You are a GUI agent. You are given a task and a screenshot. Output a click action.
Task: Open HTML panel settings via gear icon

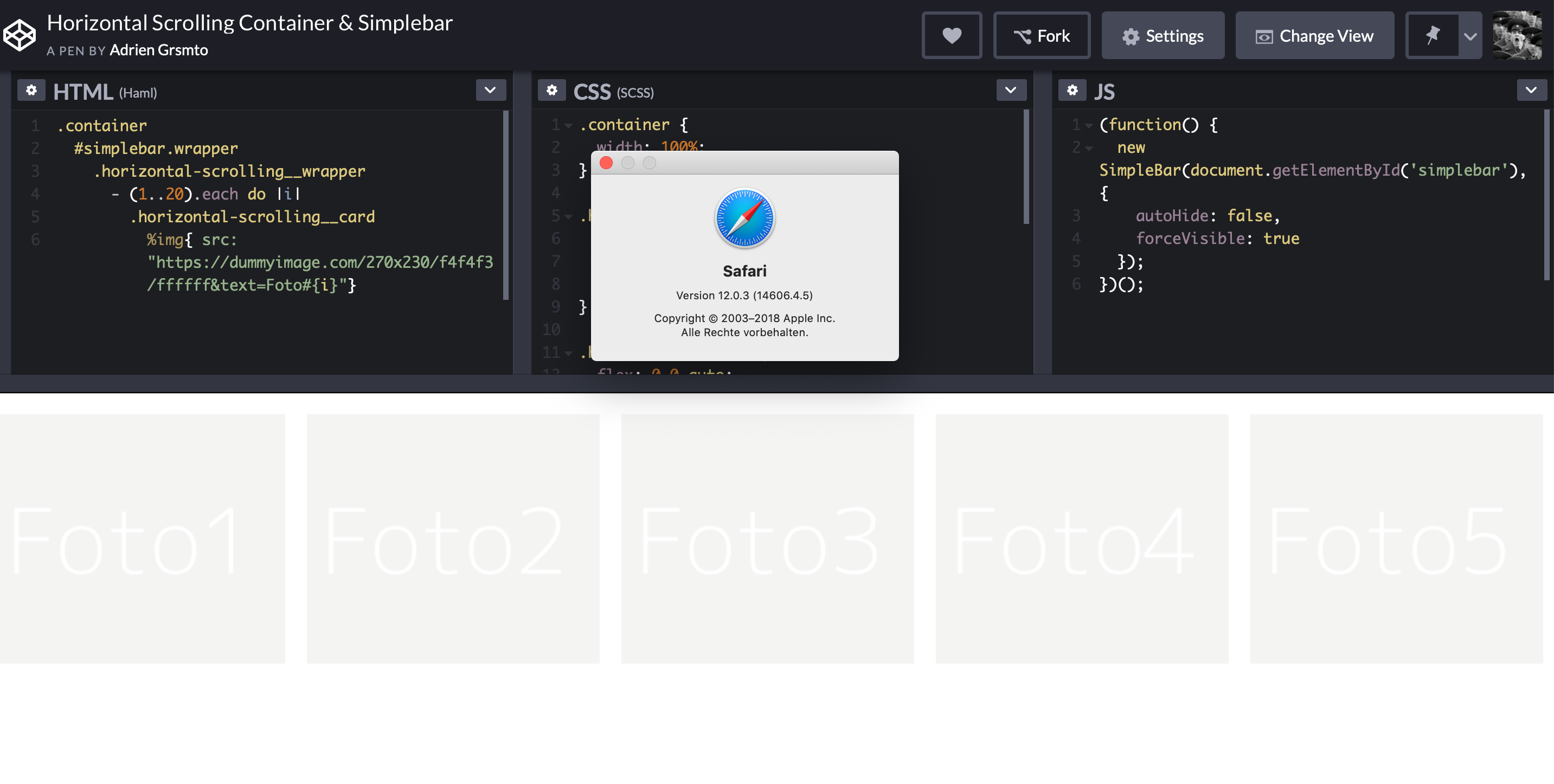click(x=31, y=90)
